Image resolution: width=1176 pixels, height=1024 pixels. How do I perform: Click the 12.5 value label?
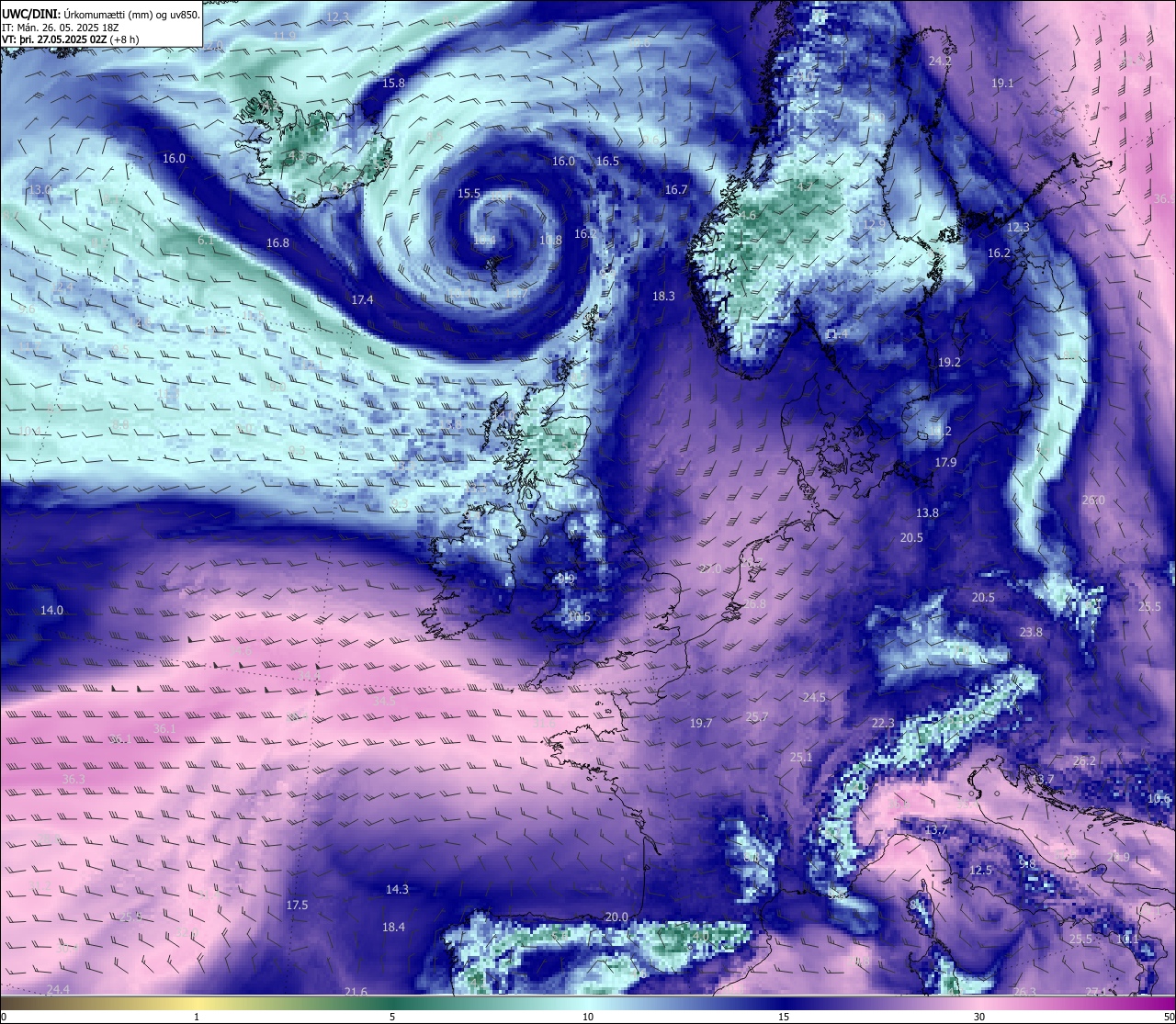980,870
